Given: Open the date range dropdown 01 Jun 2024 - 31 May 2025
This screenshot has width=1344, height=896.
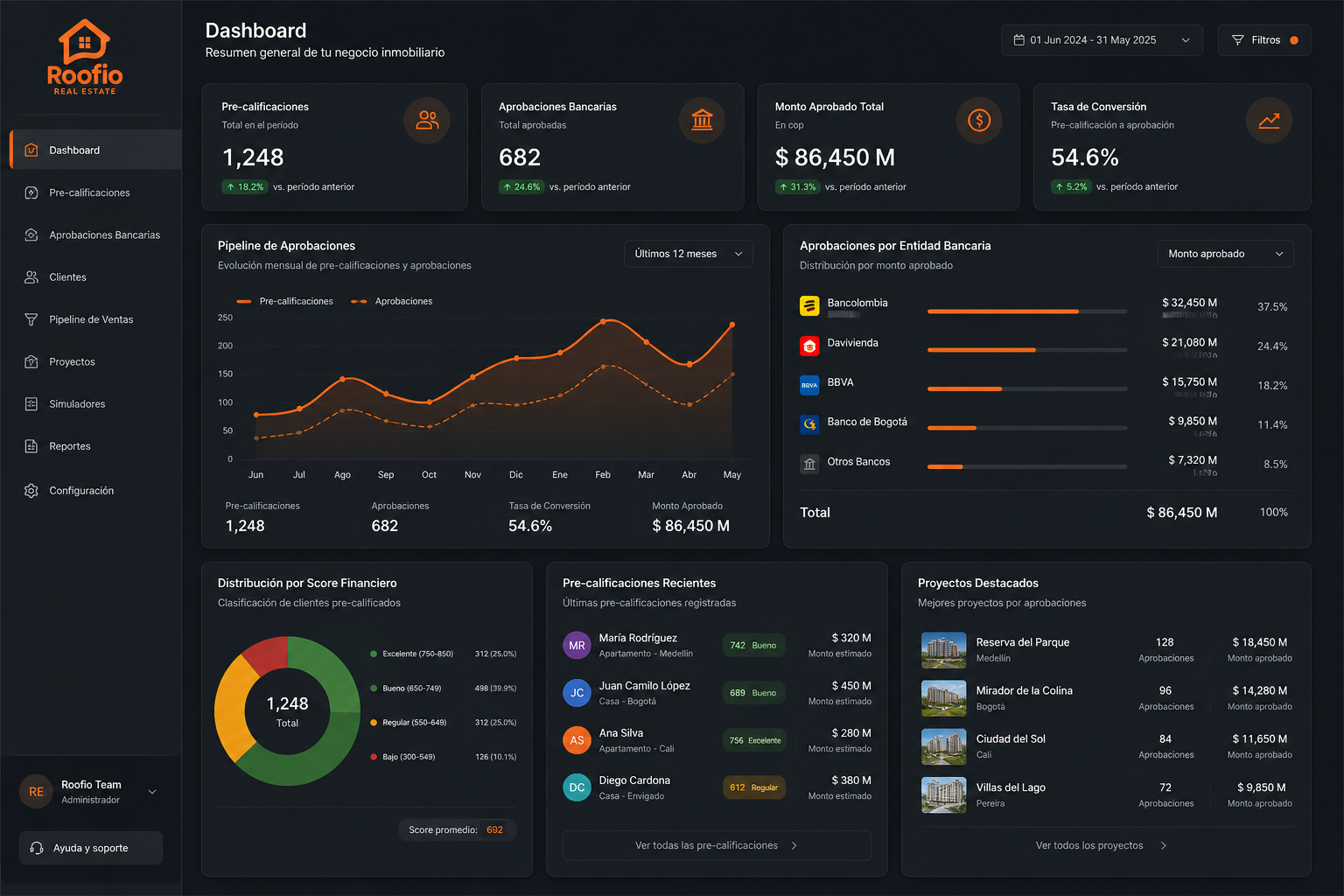Looking at the screenshot, I should click(x=1102, y=40).
